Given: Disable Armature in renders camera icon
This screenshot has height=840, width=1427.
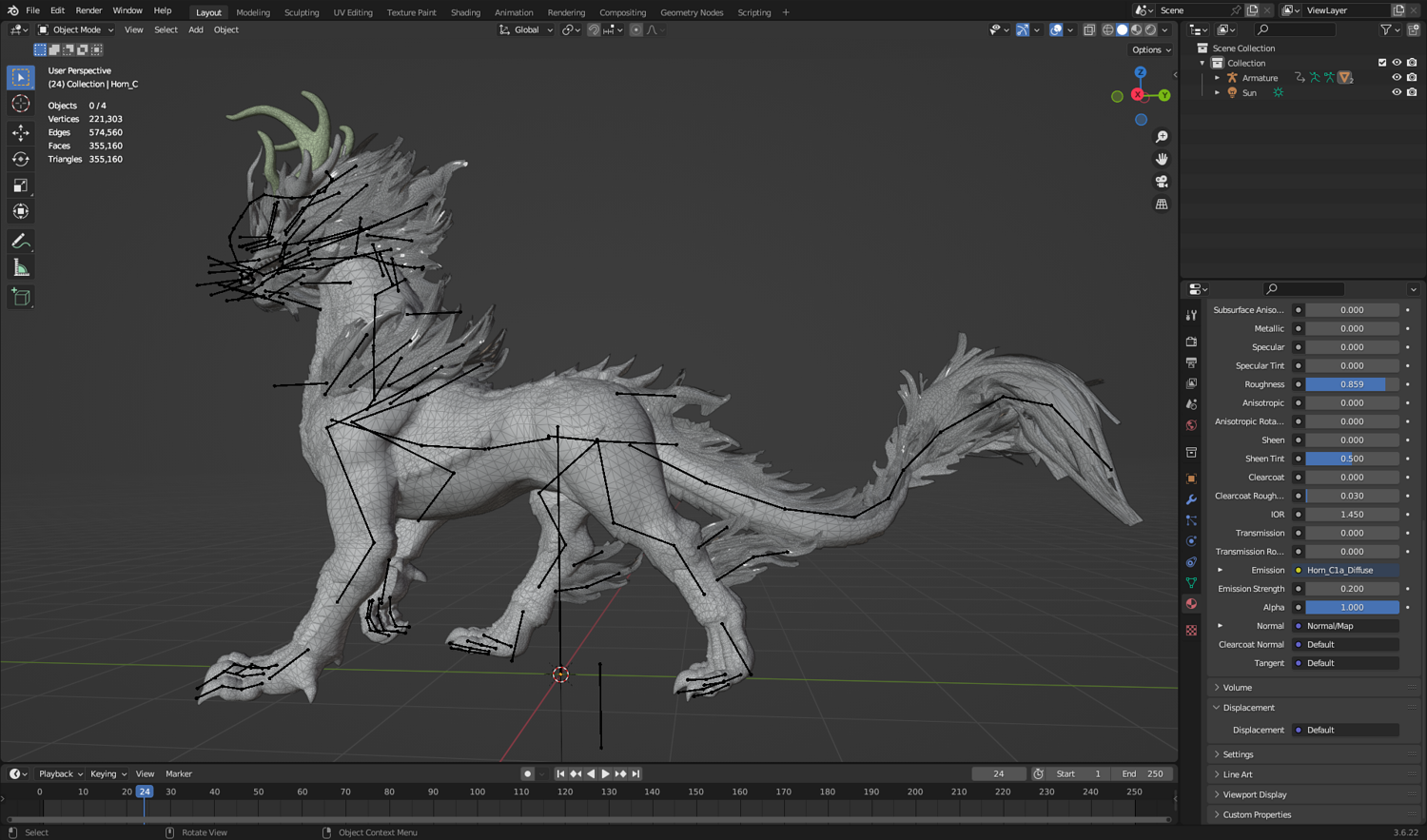Looking at the screenshot, I should (x=1412, y=78).
